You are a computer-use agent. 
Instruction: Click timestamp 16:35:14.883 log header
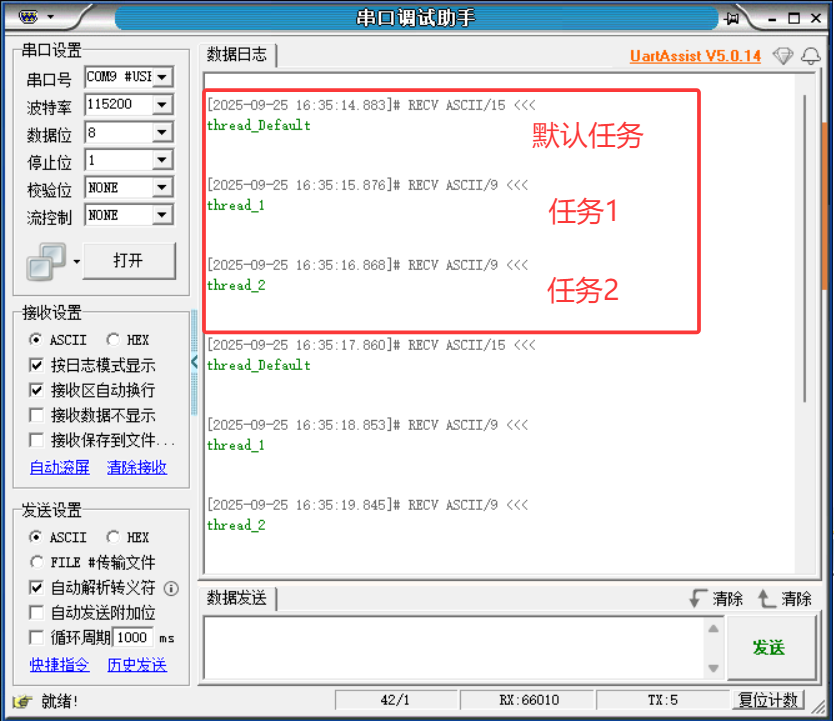pyautogui.click(x=371, y=105)
